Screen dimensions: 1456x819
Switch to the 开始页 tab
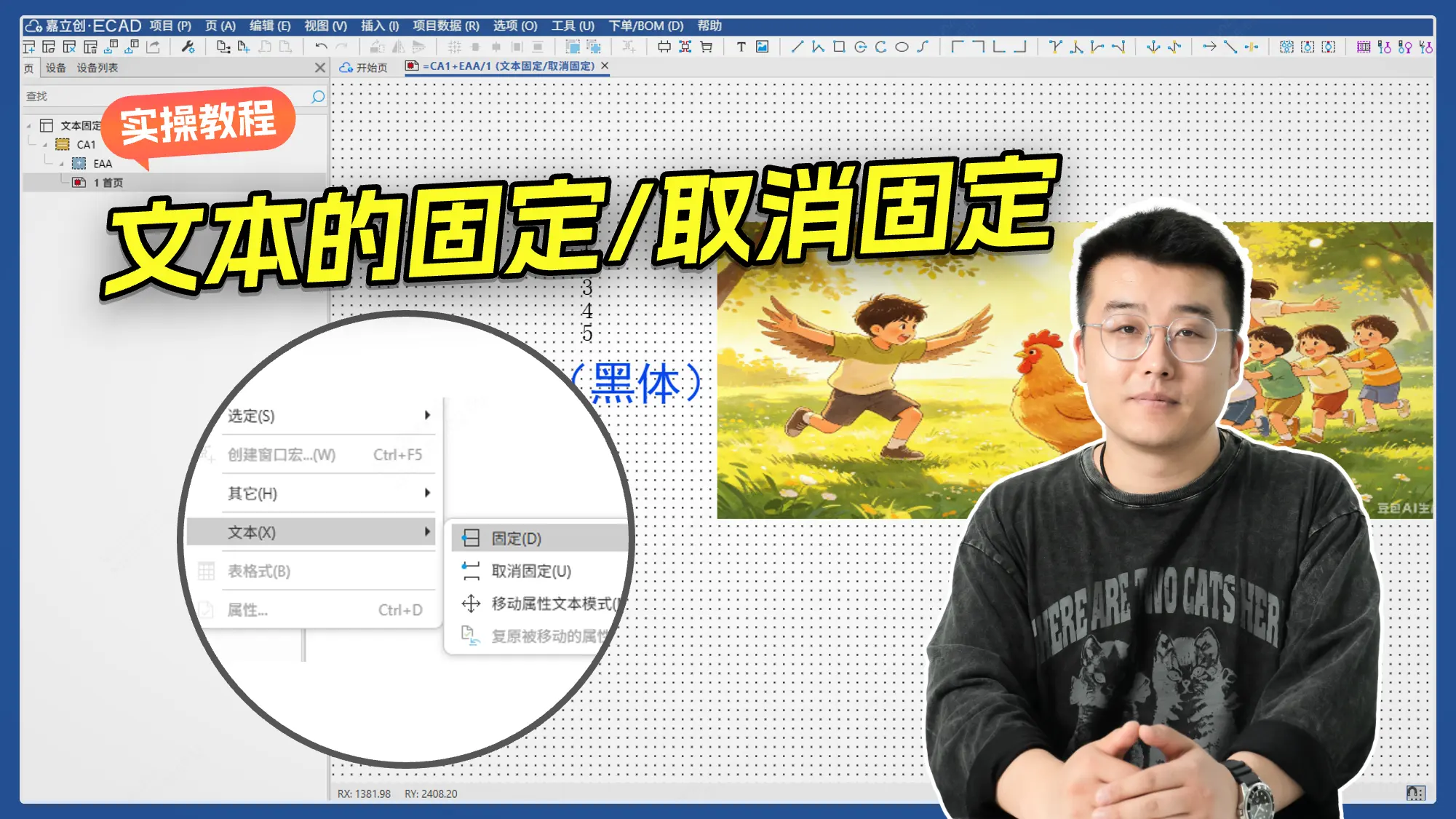click(x=364, y=67)
